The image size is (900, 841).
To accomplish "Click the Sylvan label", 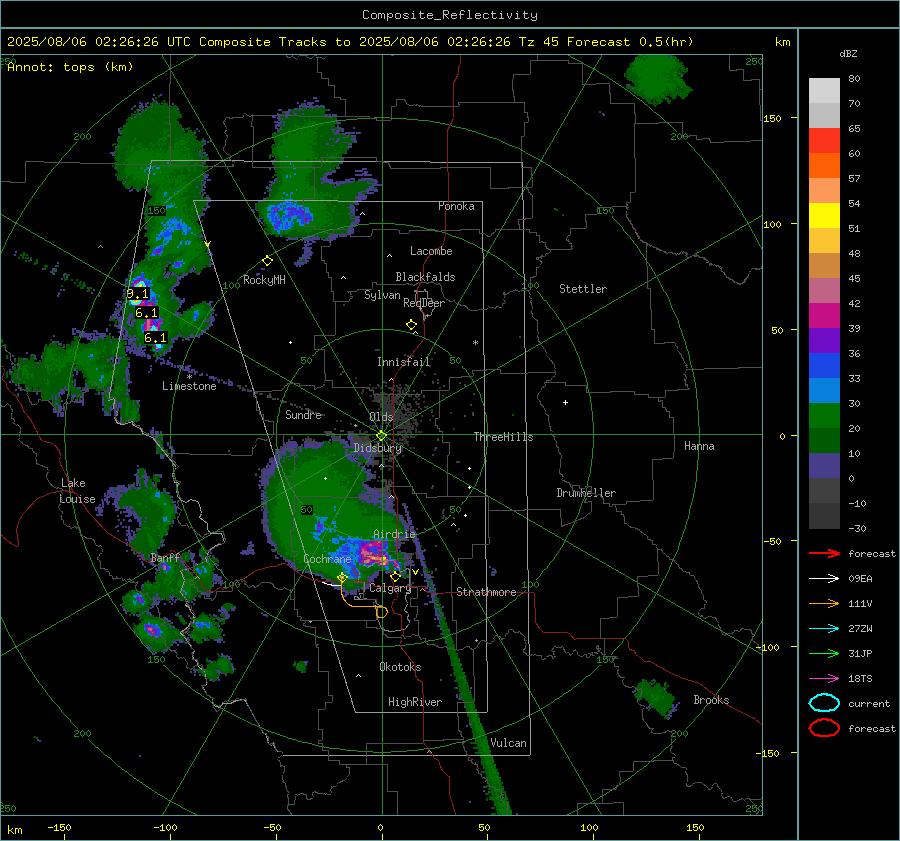I will [382, 295].
